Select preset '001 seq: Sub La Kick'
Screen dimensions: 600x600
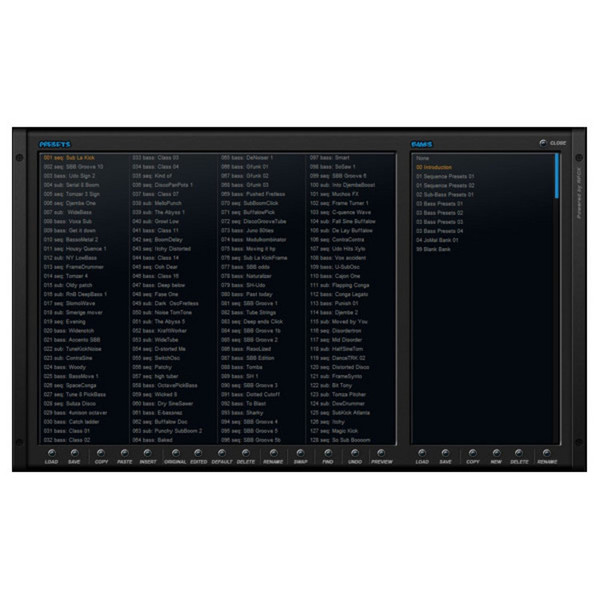(x=69, y=158)
